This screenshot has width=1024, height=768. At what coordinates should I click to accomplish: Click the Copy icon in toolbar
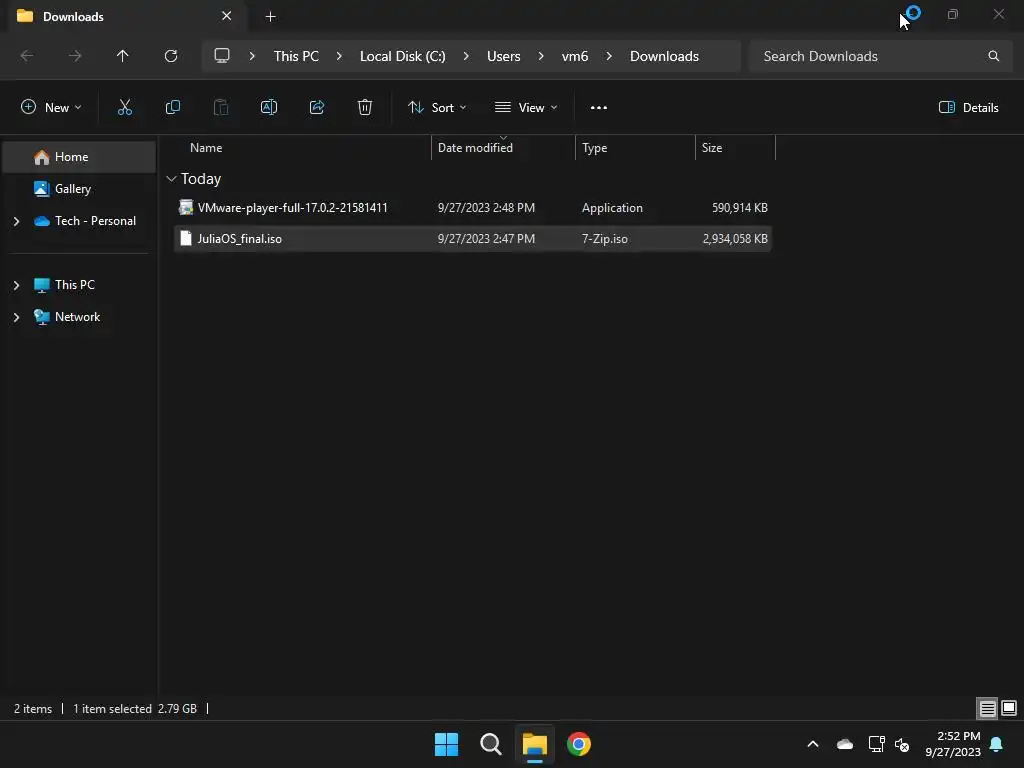coord(172,108)
